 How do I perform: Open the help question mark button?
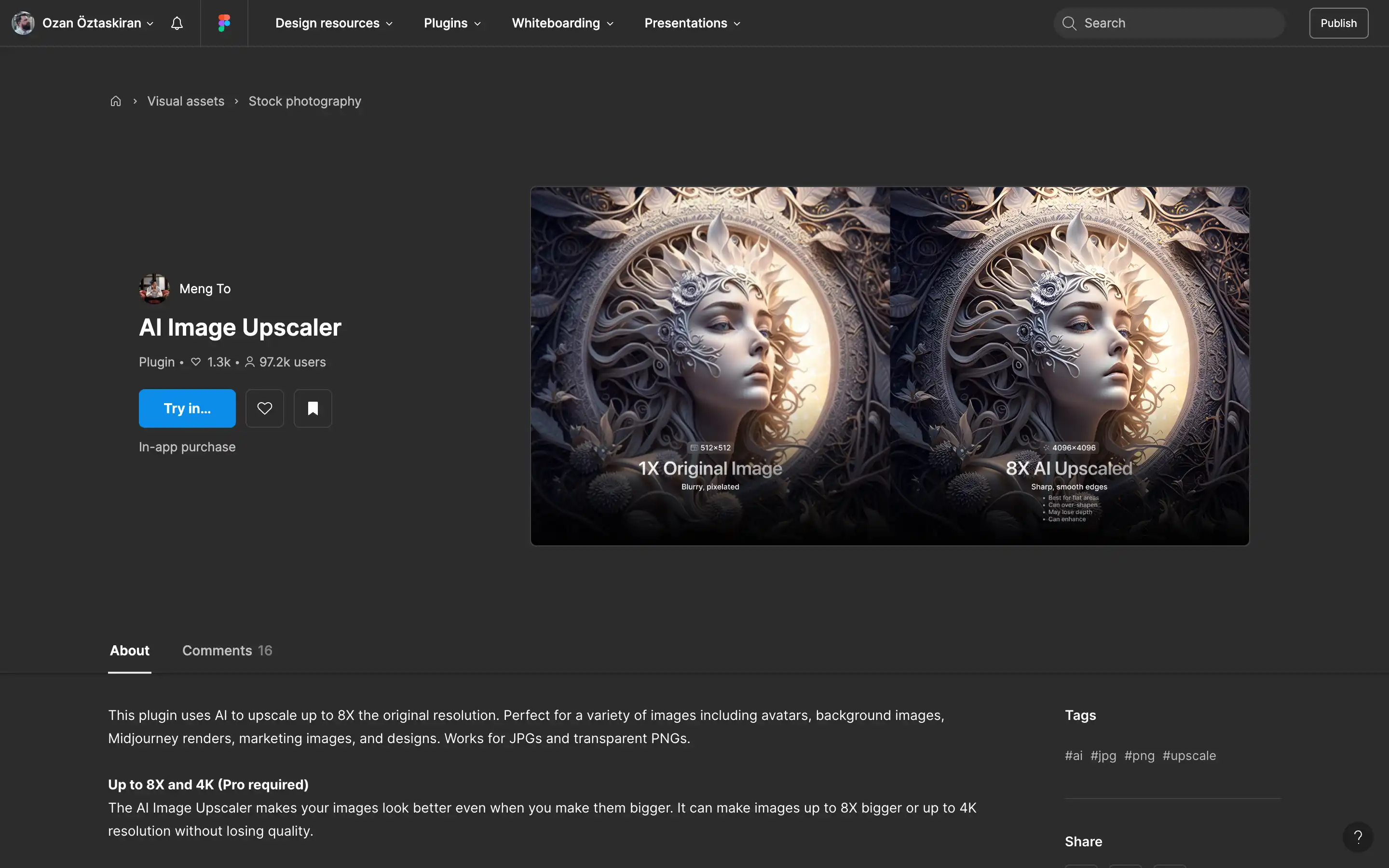point(1358,837)
